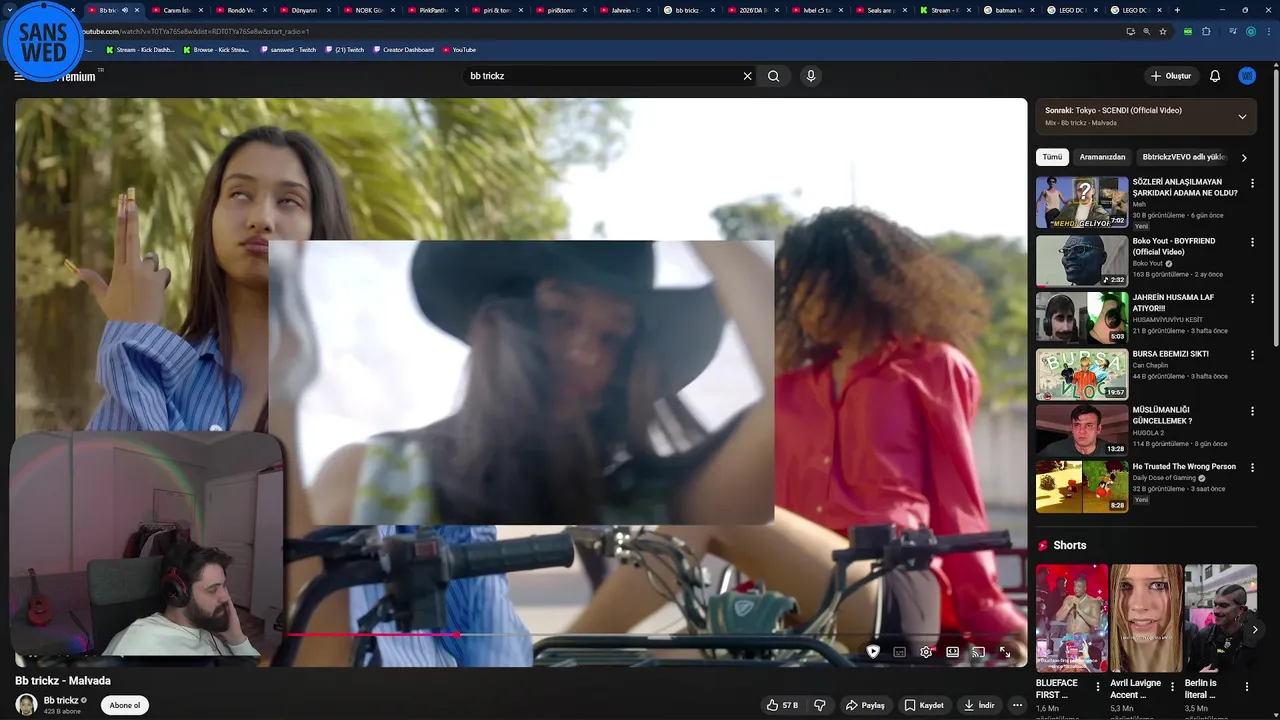The image size is (1280, 720).
Task: Save the video using Kaydet
Action: (x=924, y=705)
